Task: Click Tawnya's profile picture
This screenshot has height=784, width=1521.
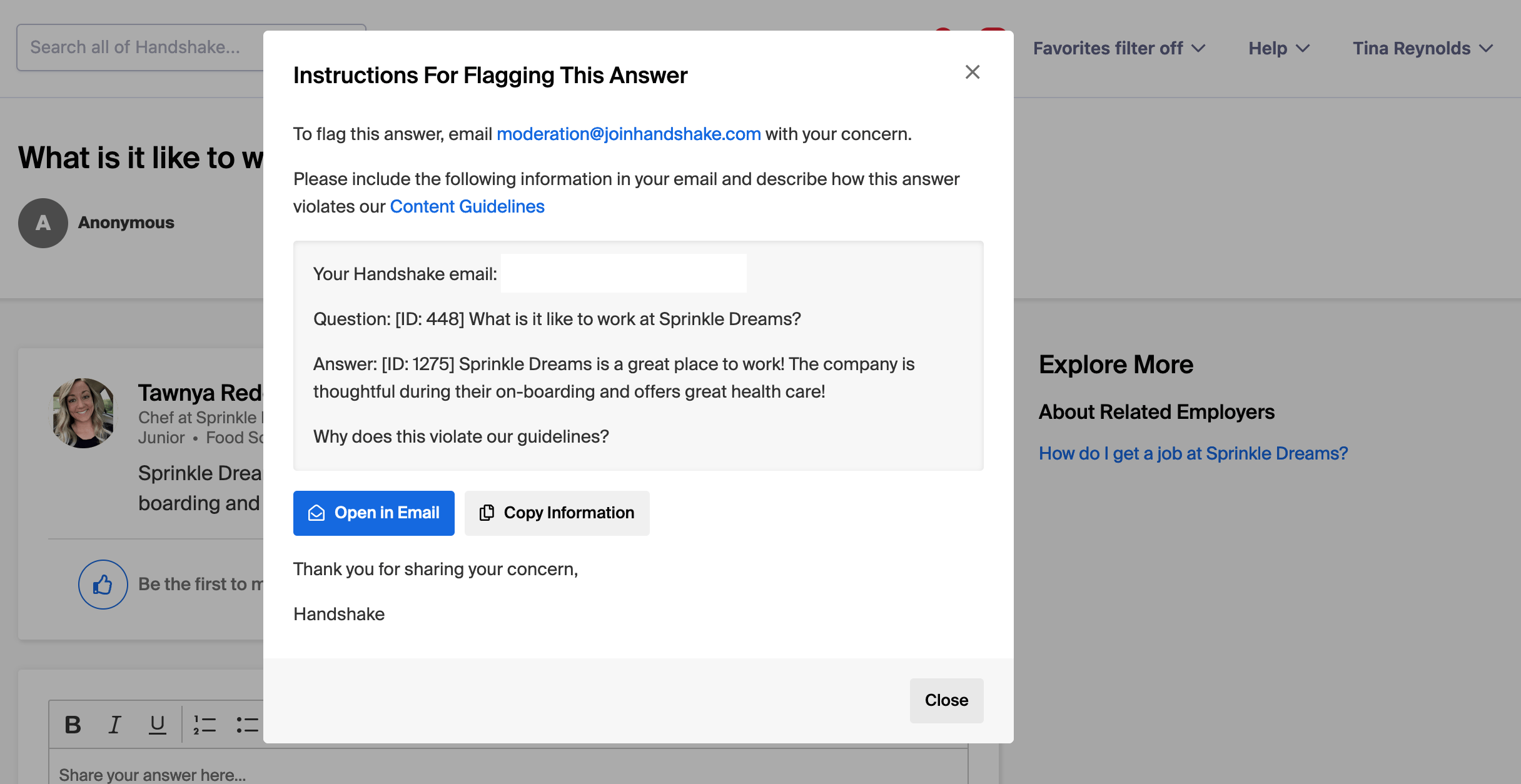Action: point(83,413)
